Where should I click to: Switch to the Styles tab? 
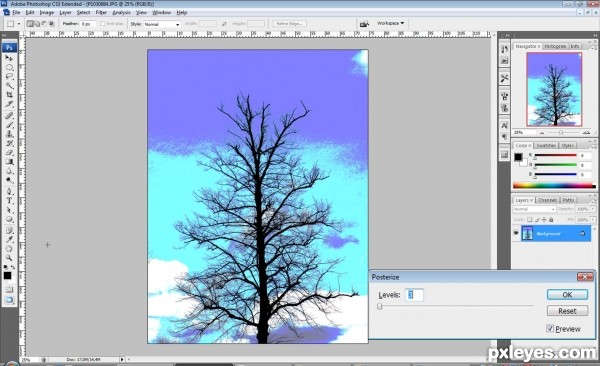click(x=567, y=145)
